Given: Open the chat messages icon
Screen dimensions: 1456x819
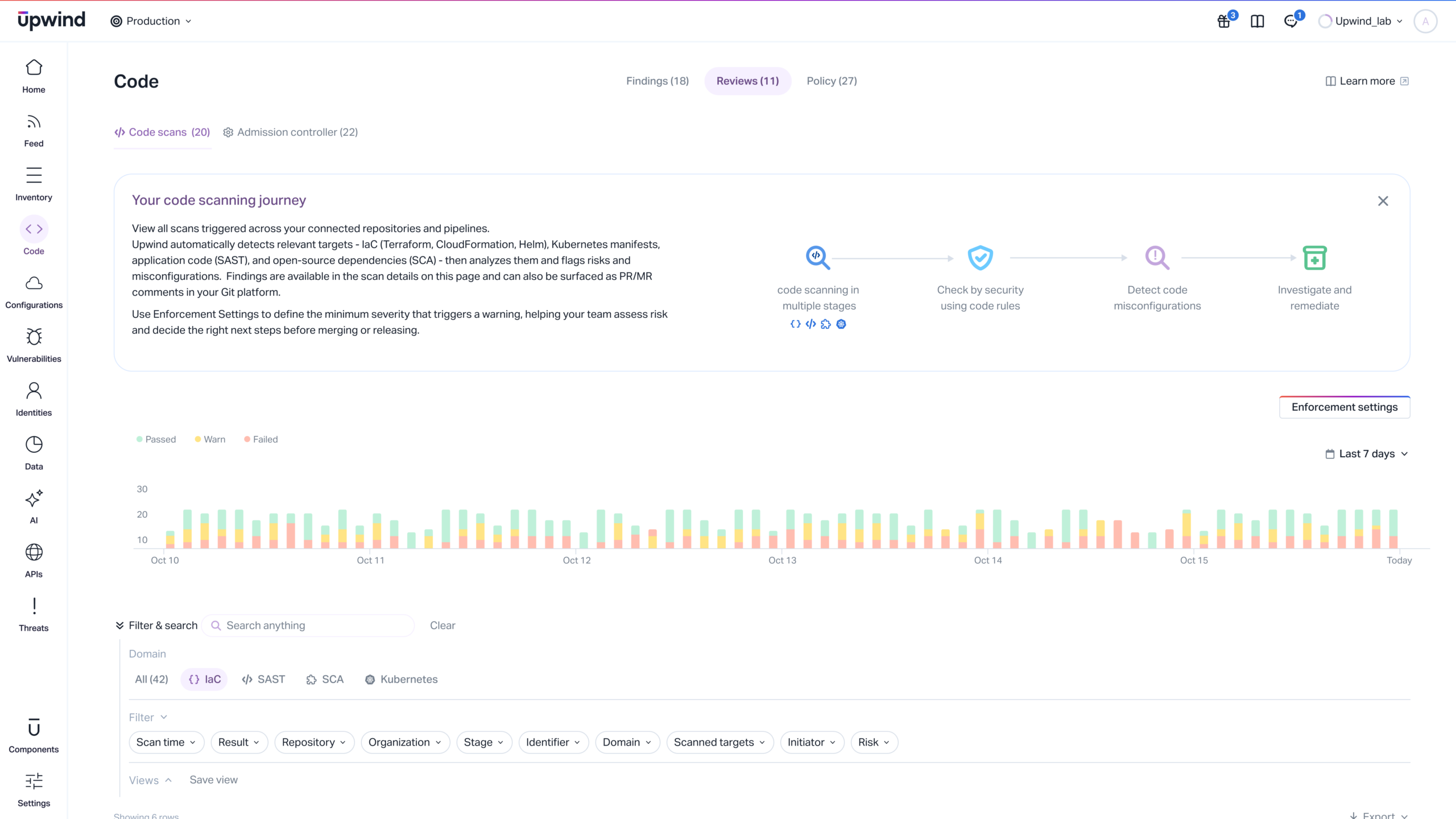Looking at the screenshot, I should coord(1291,22).
